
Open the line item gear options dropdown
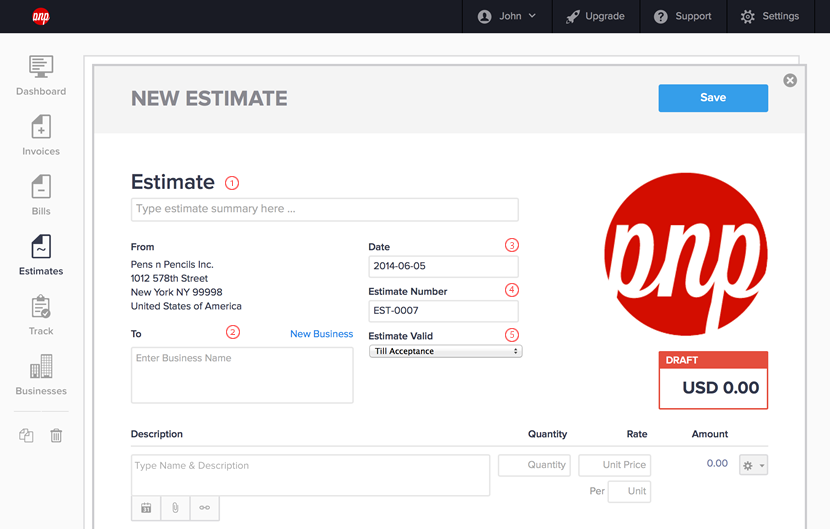(753, 465)
